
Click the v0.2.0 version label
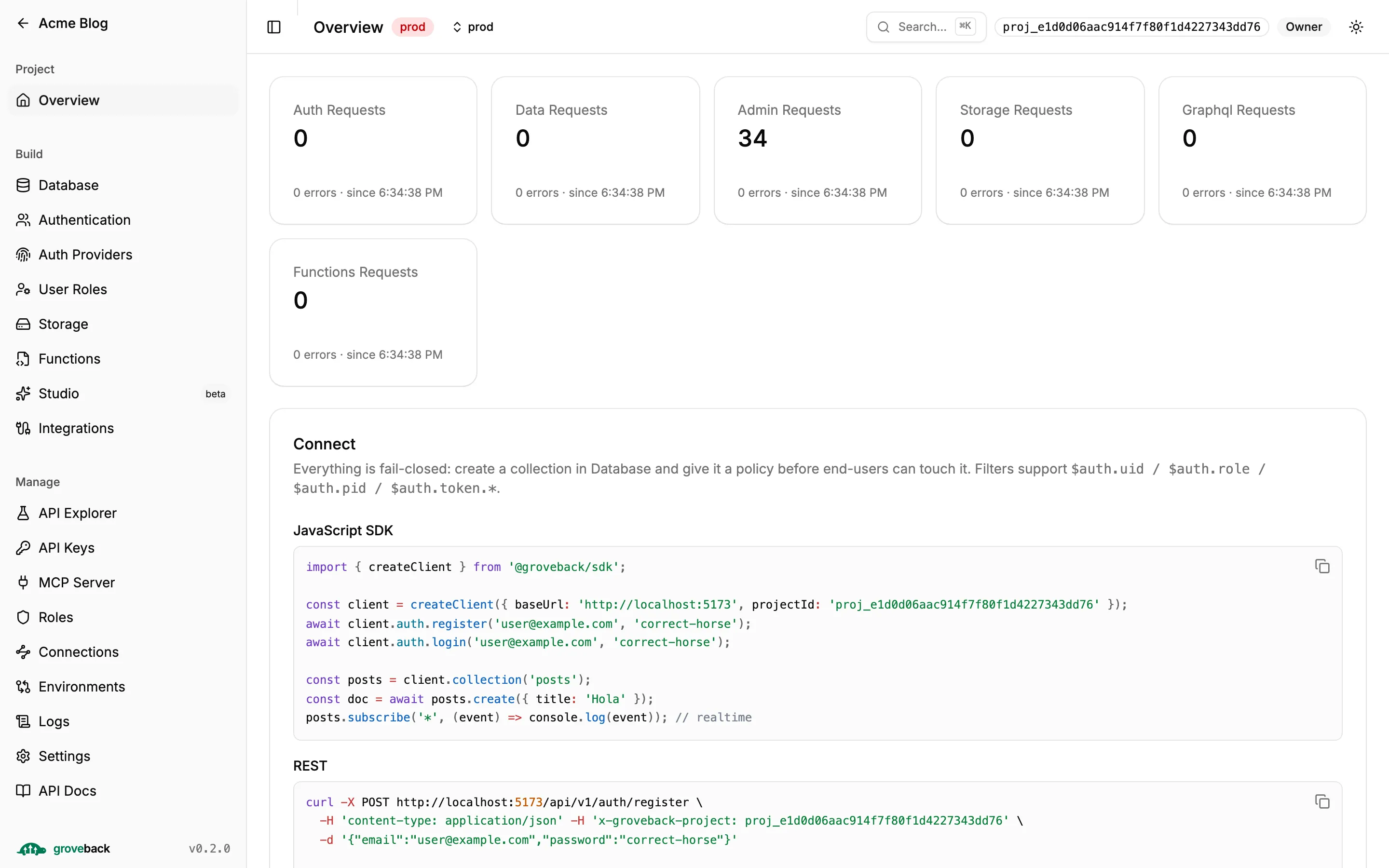tap(209, 849)
